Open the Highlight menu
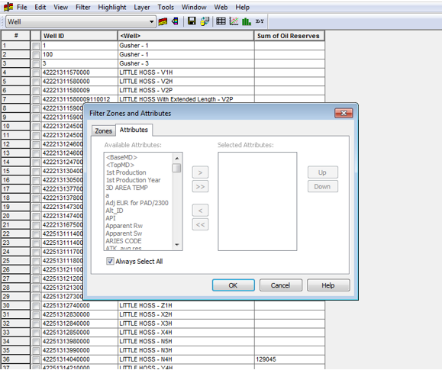Viewport: 442px width, 370px height. (x=112, y=7)
